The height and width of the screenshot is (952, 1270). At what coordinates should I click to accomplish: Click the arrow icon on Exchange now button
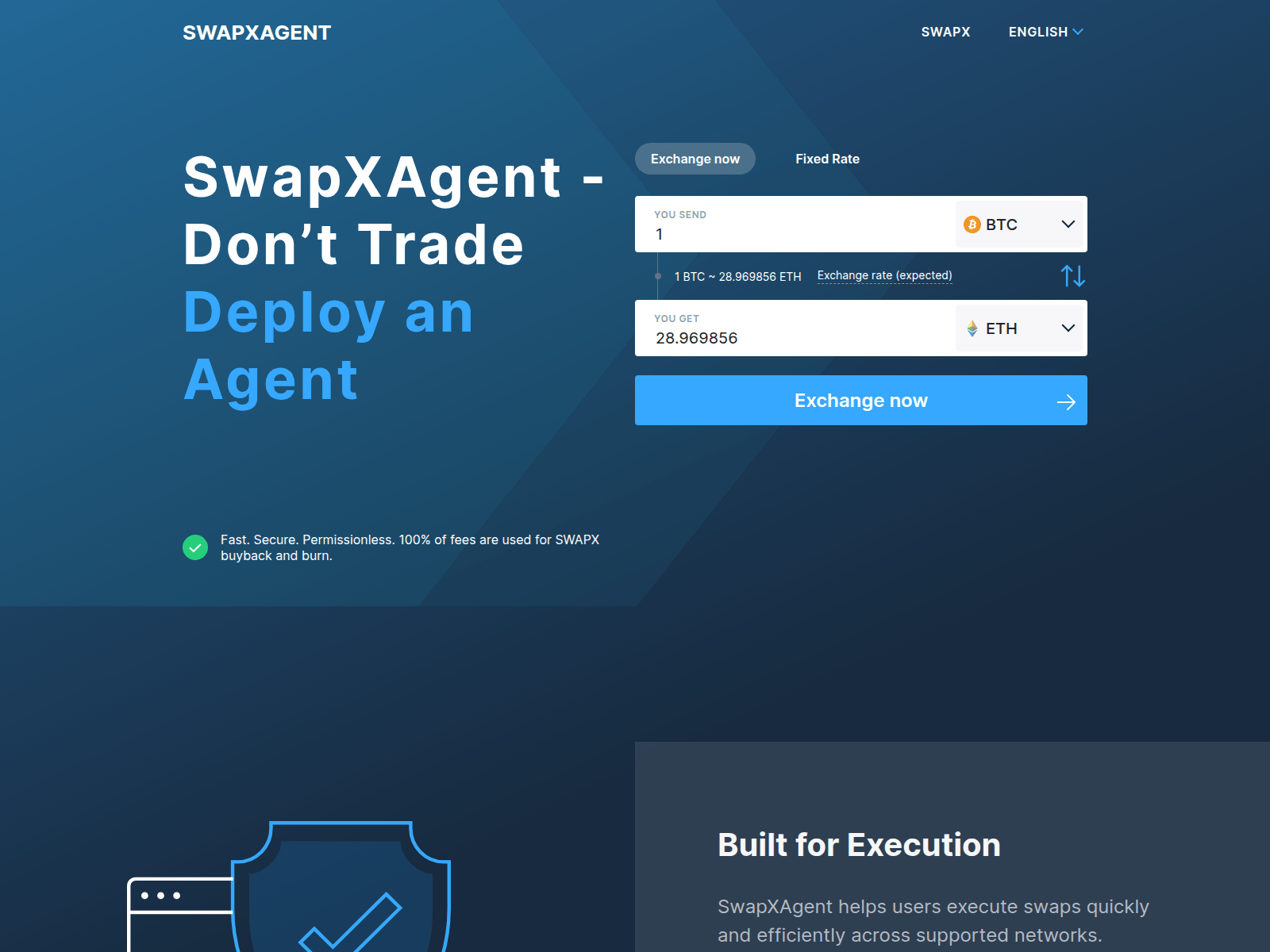tap(1066, 402)
